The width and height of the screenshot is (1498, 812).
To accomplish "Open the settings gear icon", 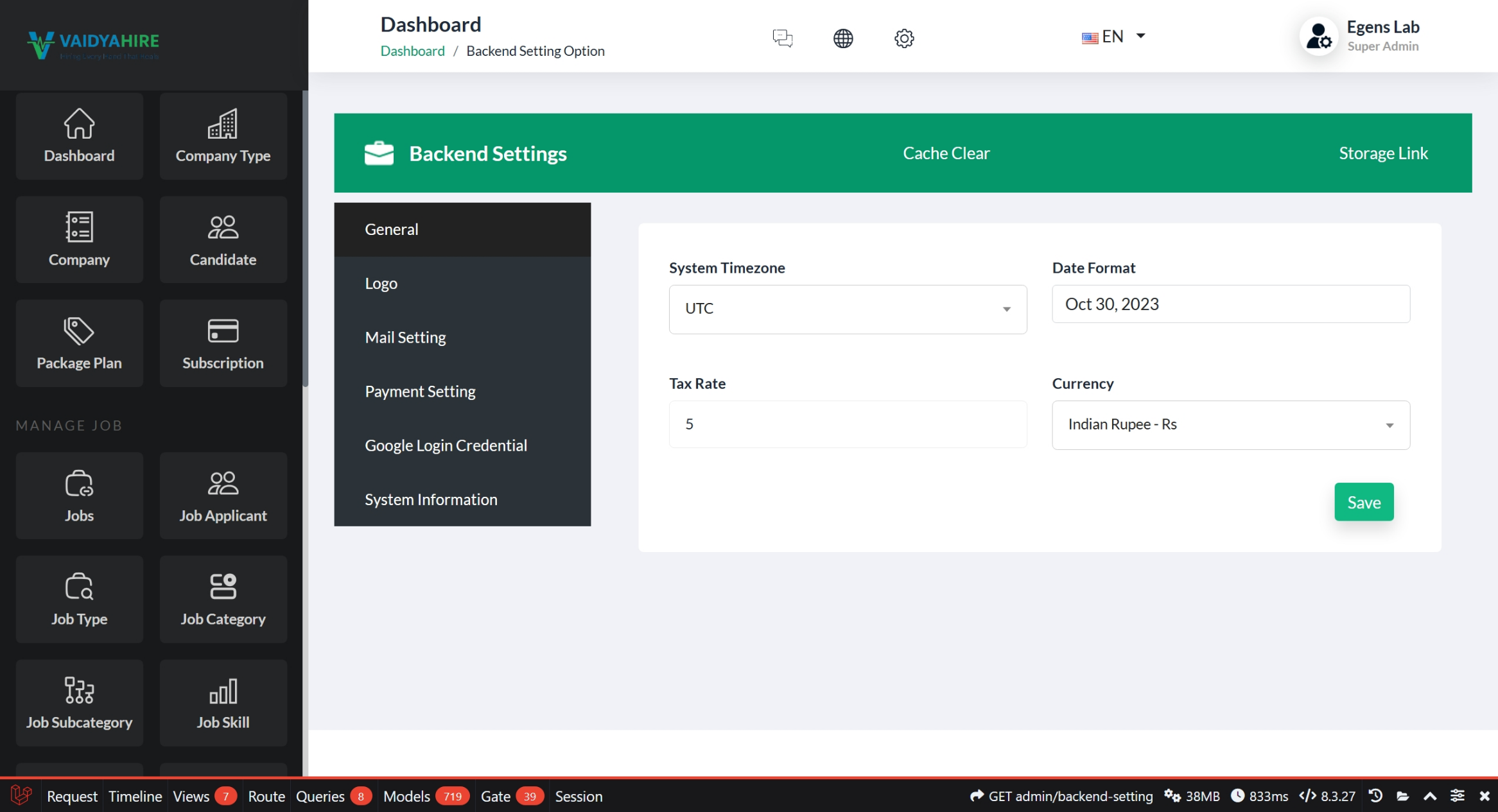I will point(903,38).
